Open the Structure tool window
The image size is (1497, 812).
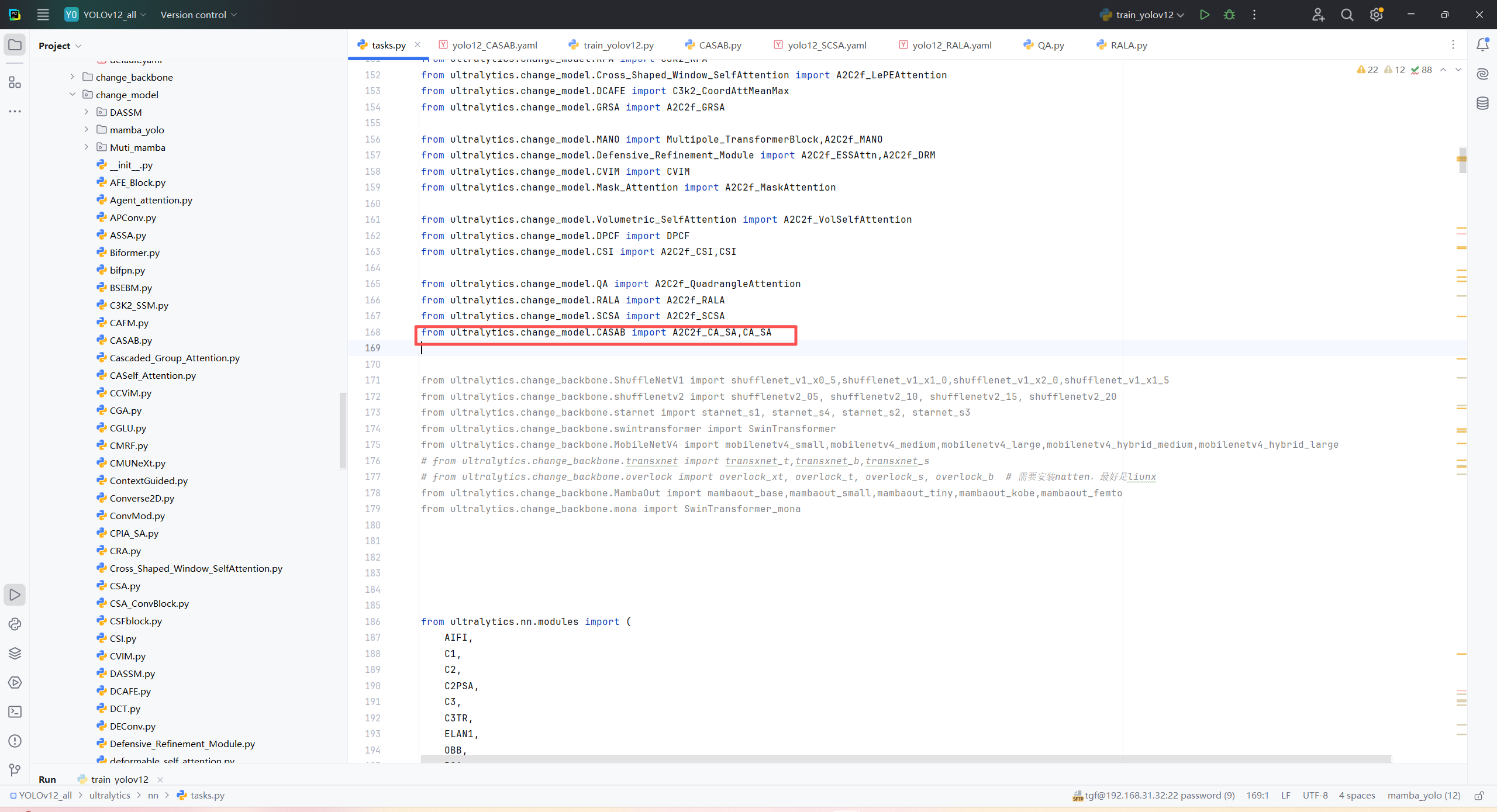(15, 82)
